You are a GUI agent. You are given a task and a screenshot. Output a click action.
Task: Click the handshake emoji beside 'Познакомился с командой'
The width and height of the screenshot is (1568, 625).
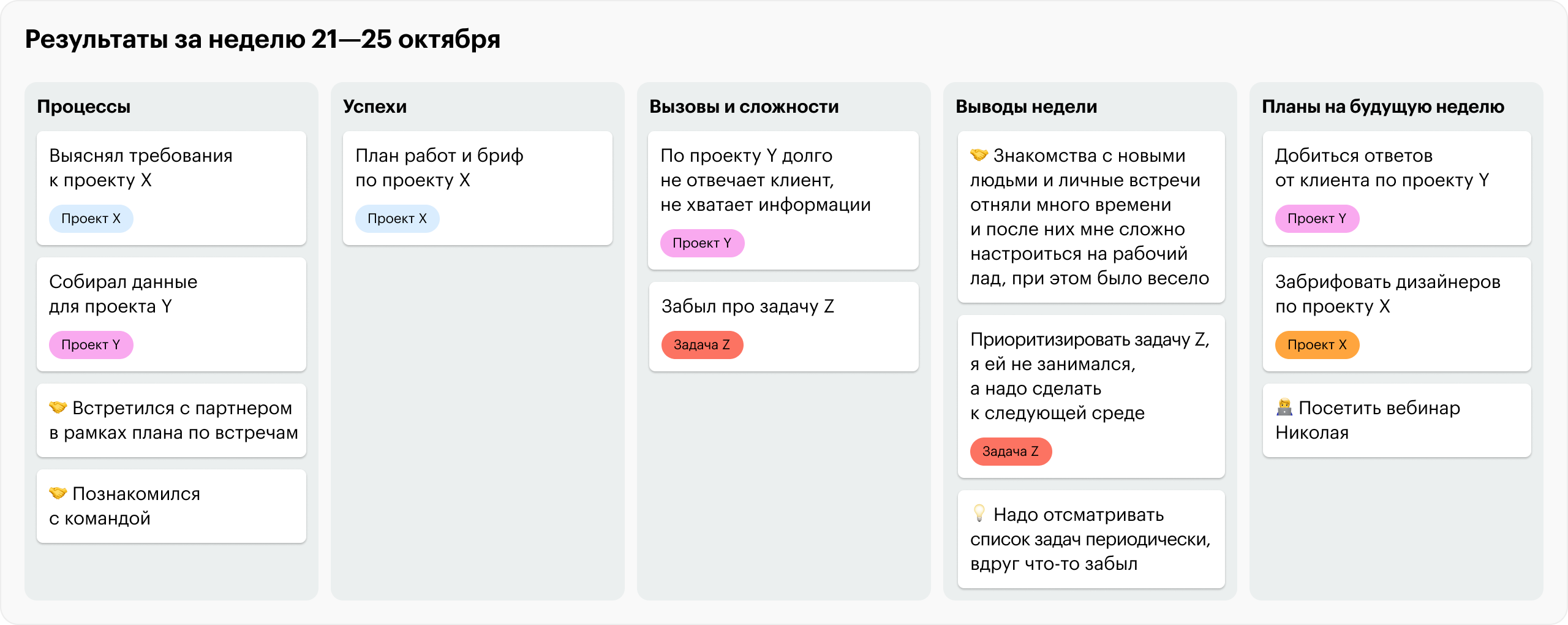coord(58,493)
